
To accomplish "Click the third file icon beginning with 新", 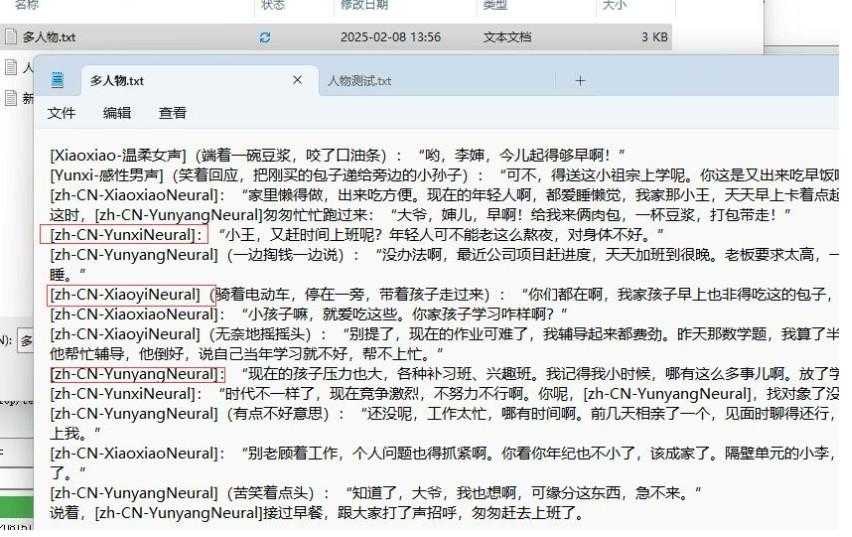I will click(11, 98).
